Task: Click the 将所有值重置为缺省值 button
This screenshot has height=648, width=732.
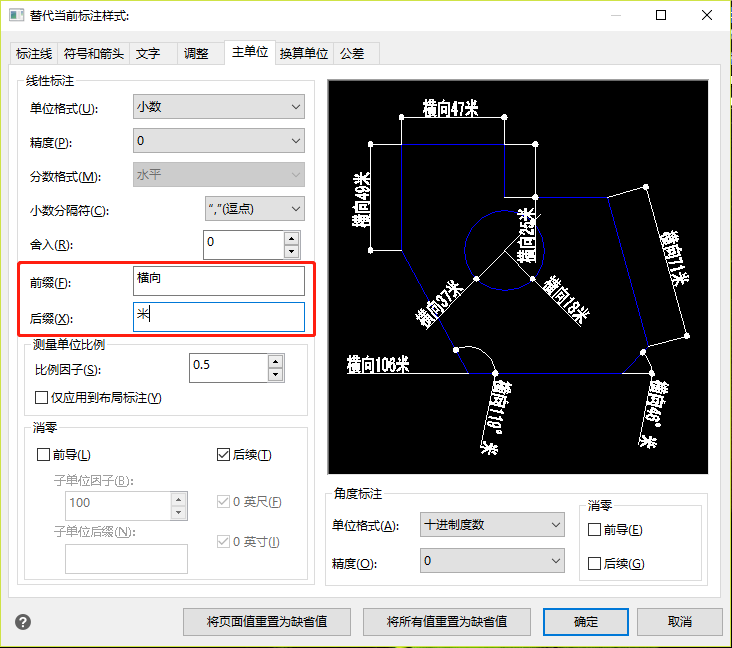Action: click(x=447, y=622)
